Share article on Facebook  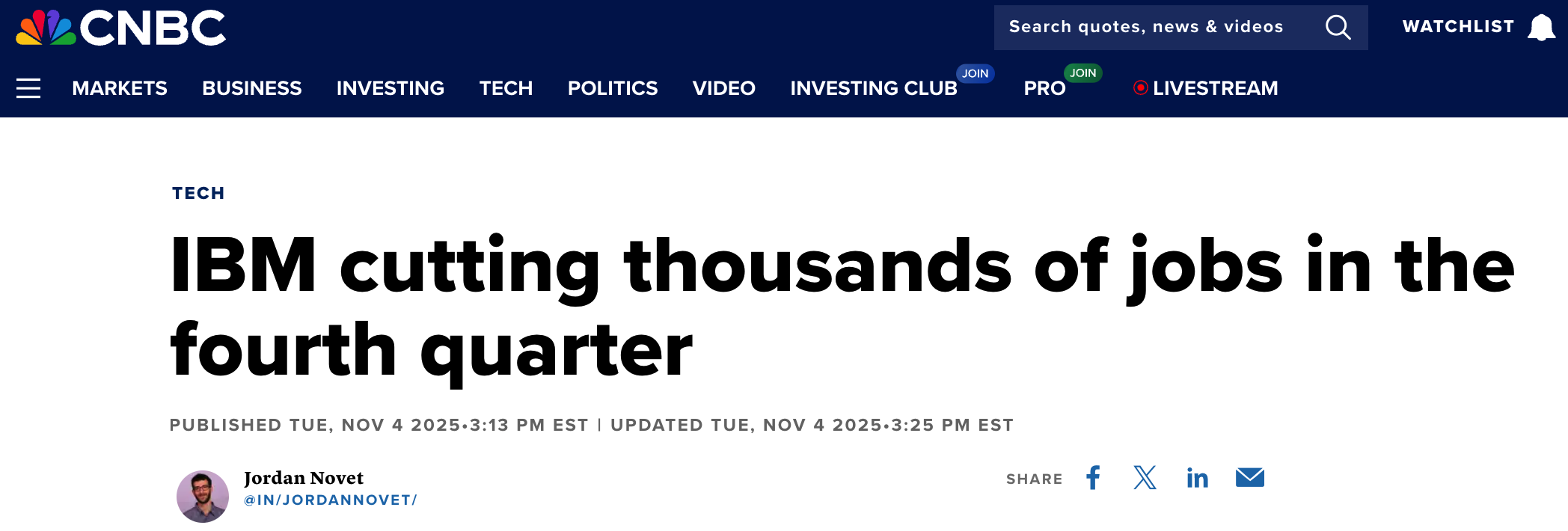(x=1093, y=478)
